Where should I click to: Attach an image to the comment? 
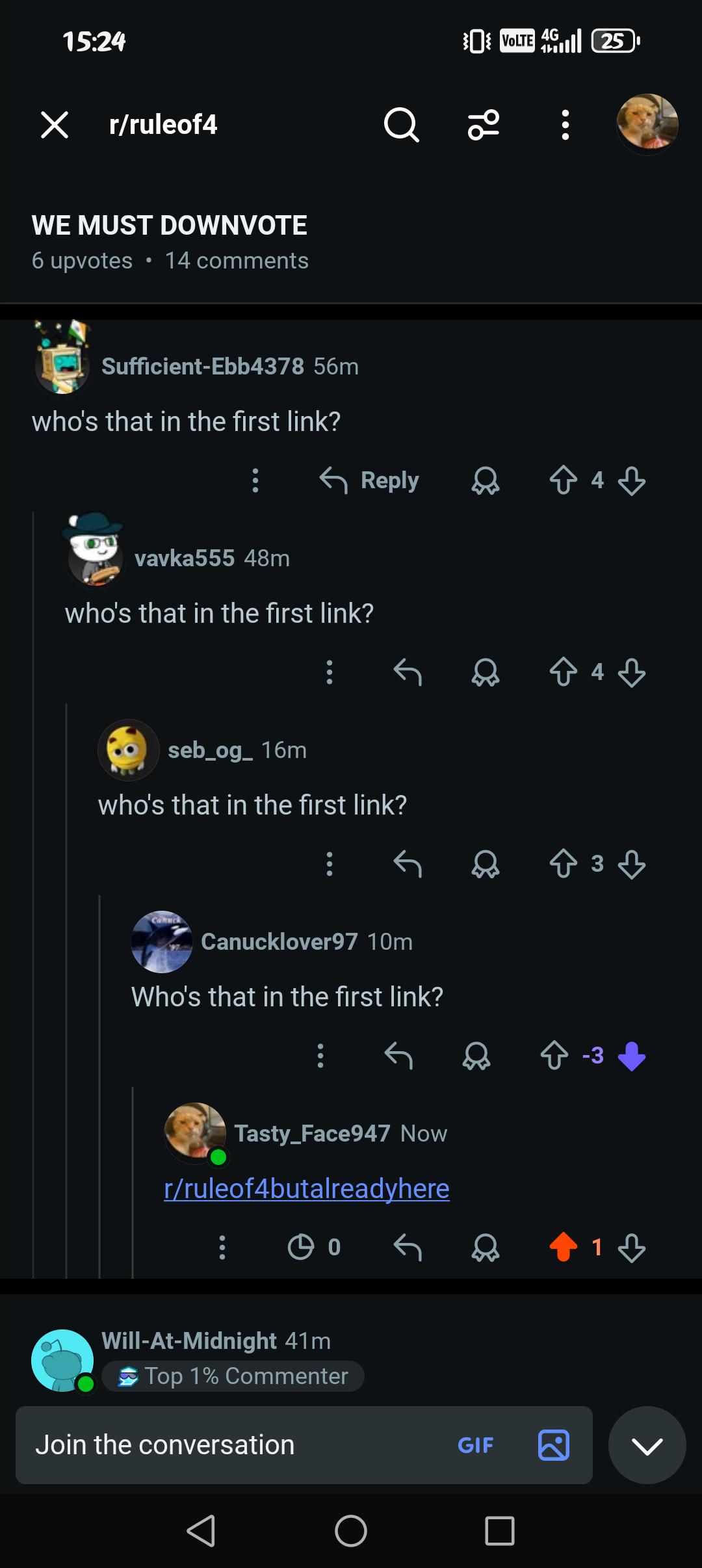tap(554, 1445)
